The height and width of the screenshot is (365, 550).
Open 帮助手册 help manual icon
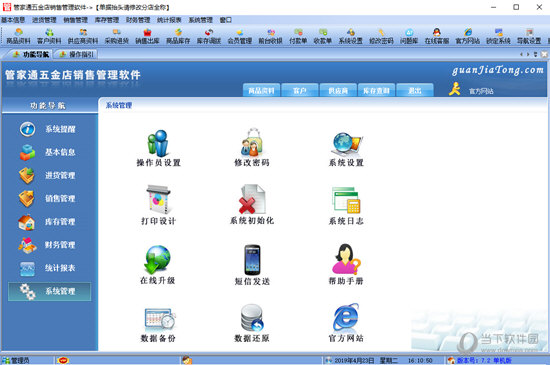tap(346, 265)
